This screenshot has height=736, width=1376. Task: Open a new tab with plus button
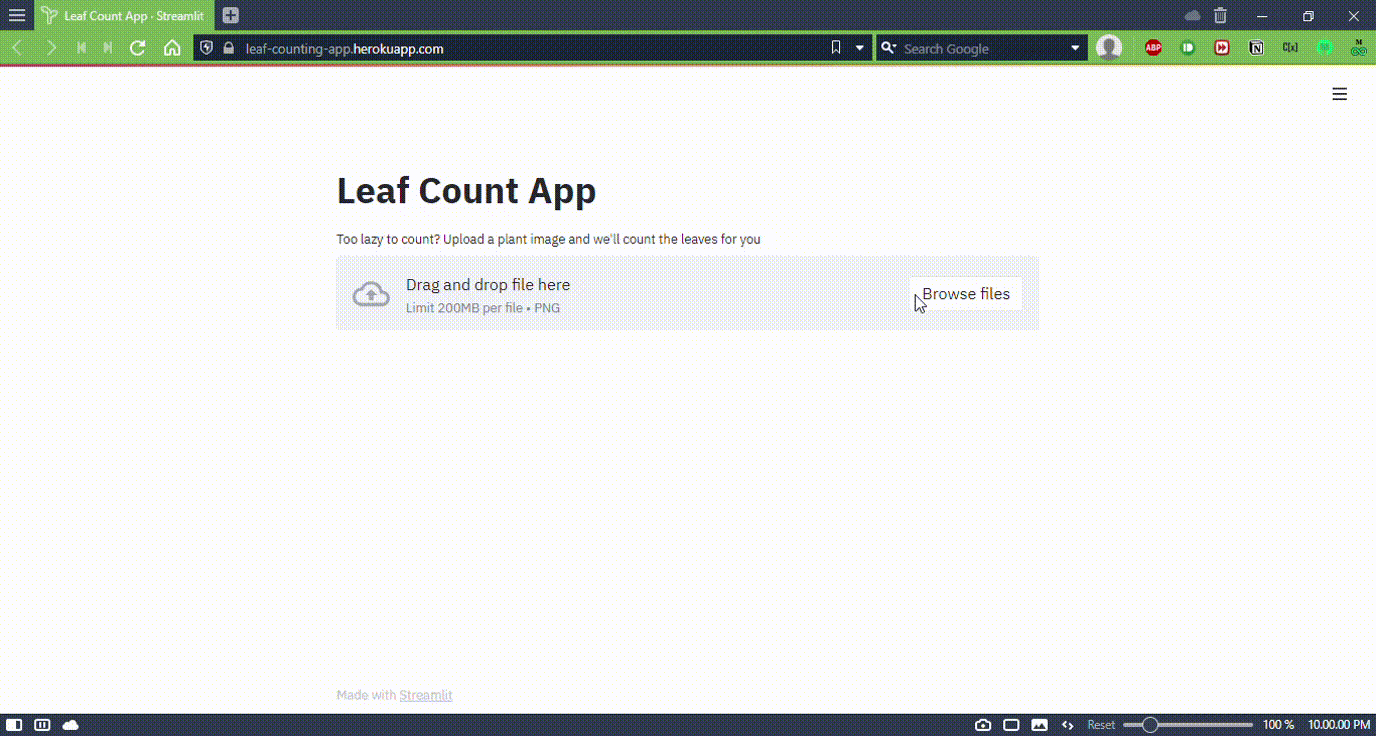point(231,16)
